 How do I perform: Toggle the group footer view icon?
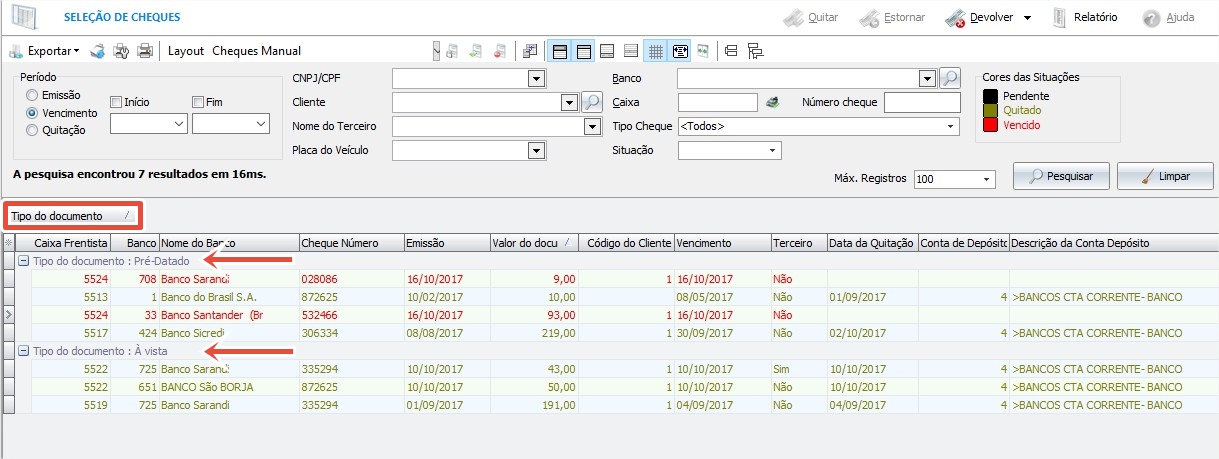click(x=630, y=50)
